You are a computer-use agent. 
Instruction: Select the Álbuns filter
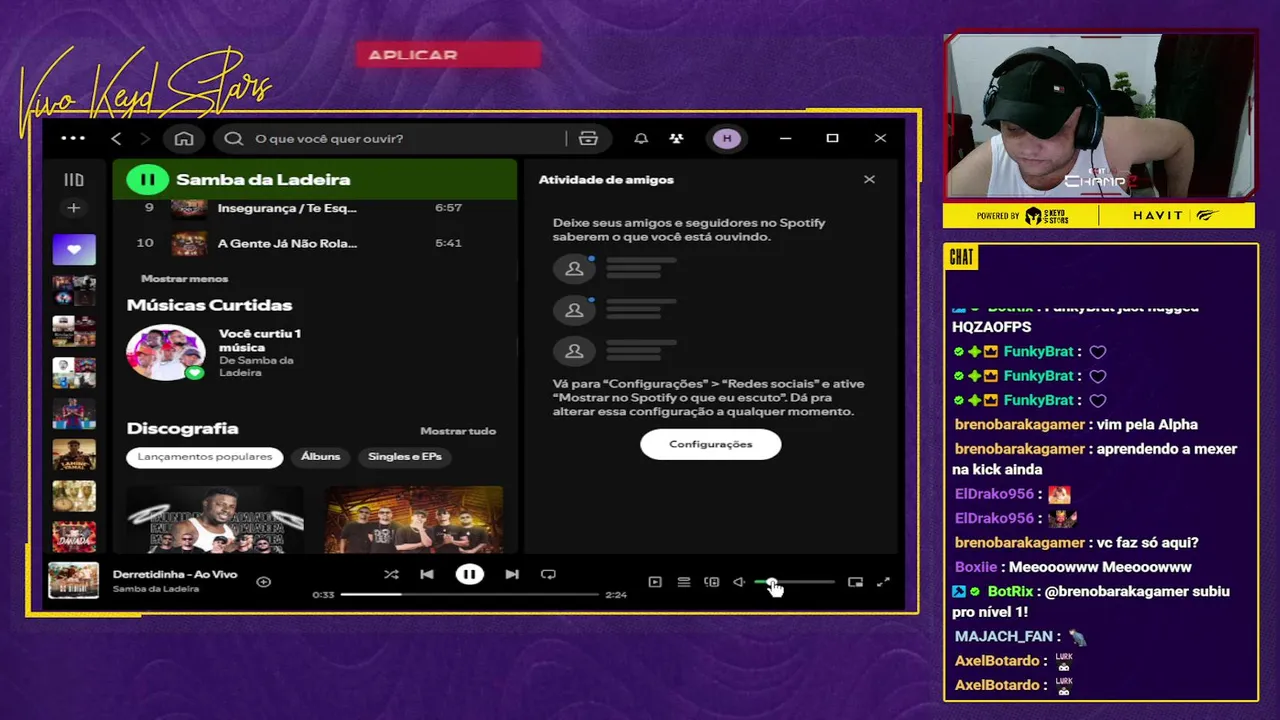321,457
